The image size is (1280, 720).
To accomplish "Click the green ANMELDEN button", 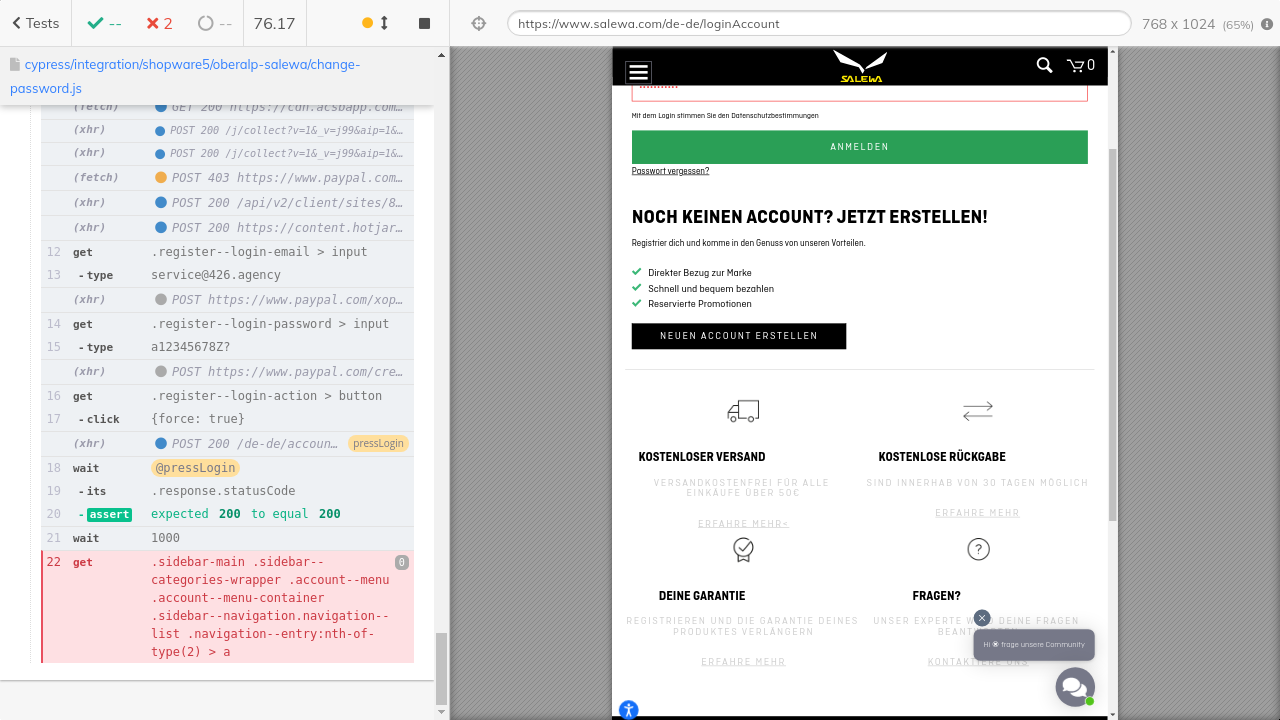I will coord(859,147).
